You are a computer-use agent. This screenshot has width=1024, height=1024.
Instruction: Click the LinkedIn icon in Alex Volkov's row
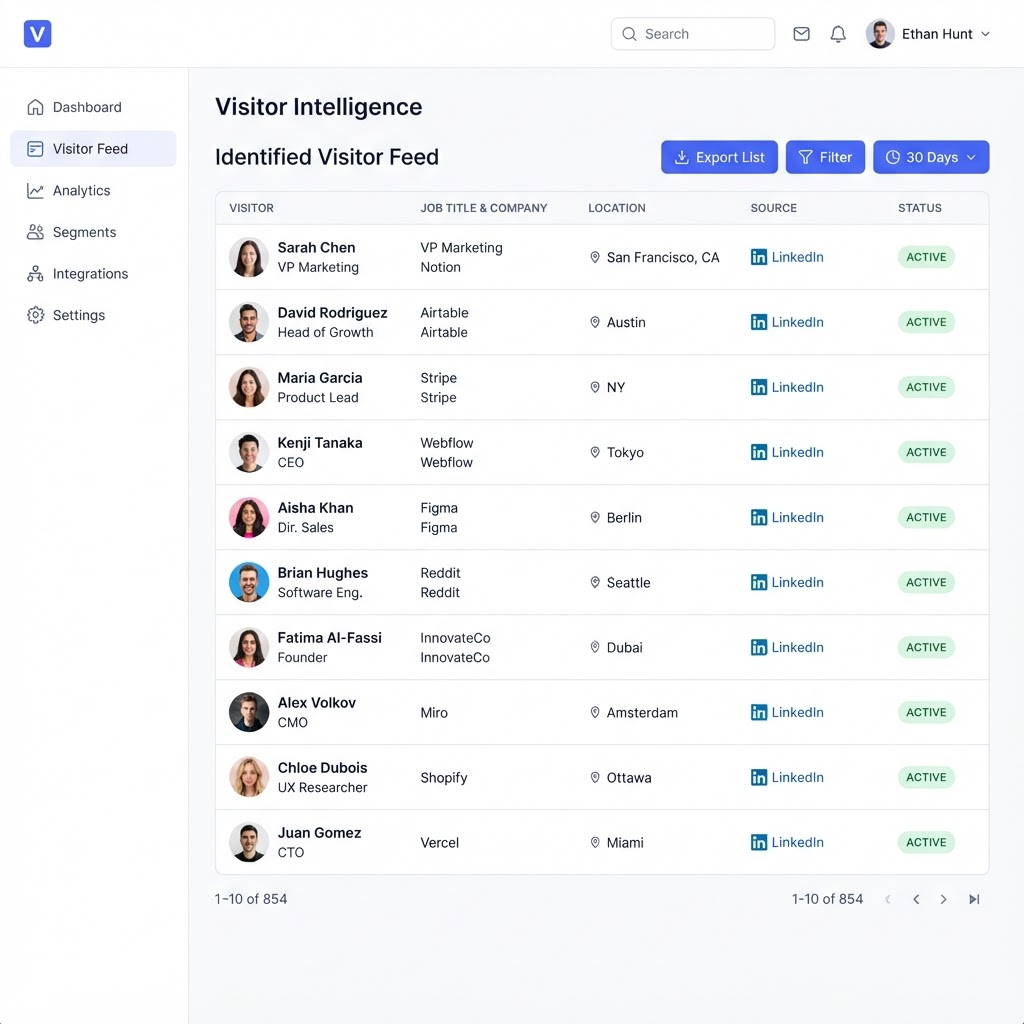[x=759, y=712]
